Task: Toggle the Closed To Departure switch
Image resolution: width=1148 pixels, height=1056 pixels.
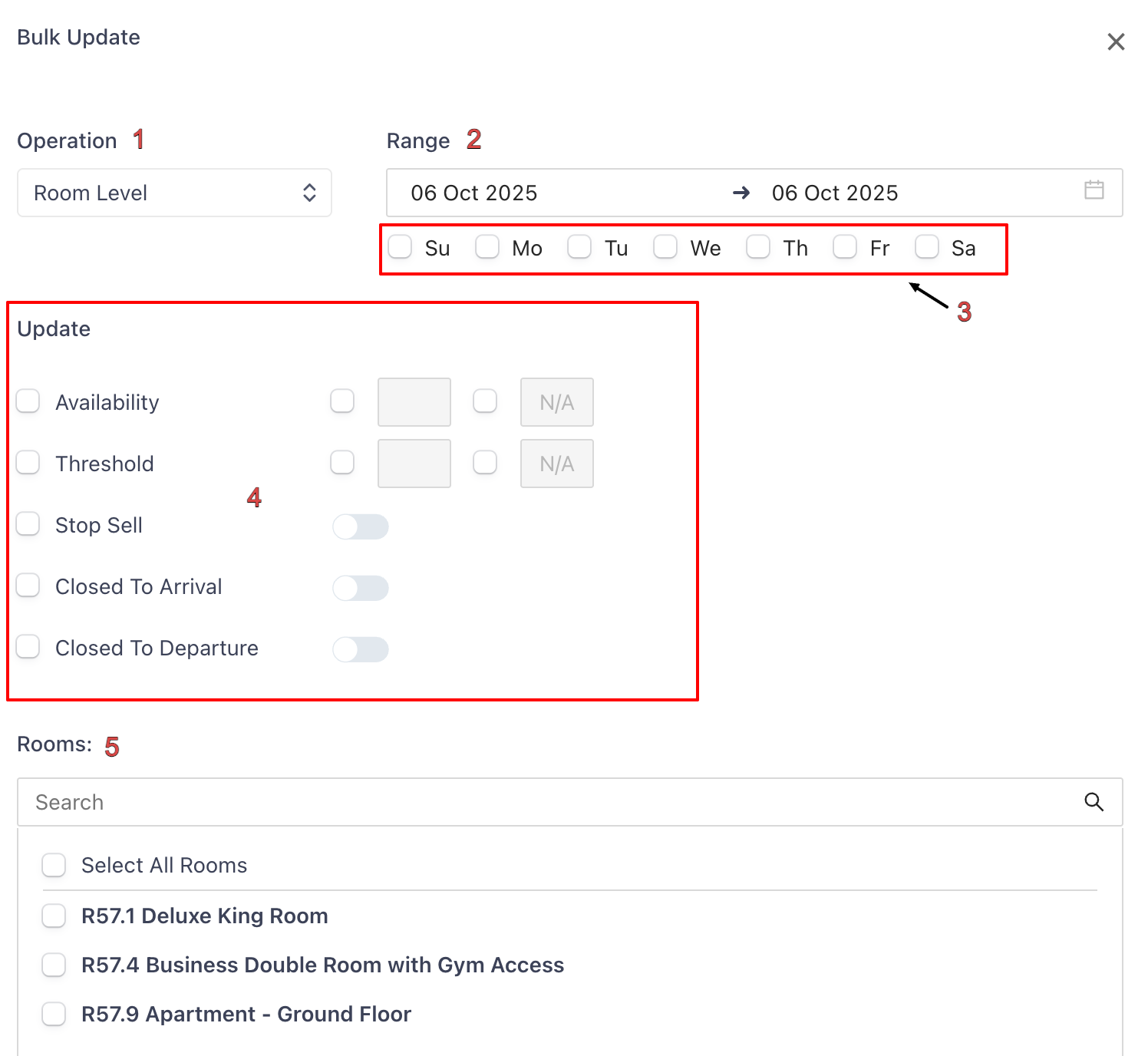Action: click(360, 649)
